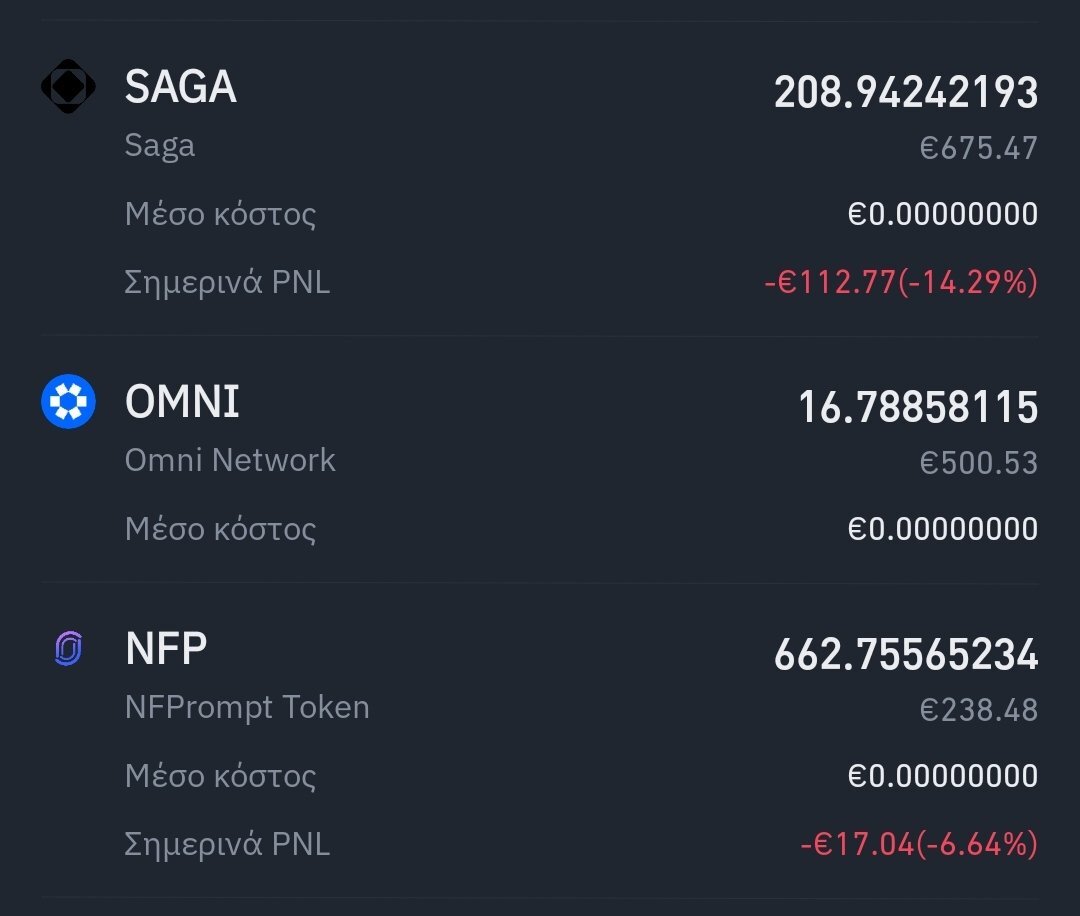Screen dimensions: 1080x916
Task: Tap the NFPrompt value €238.48
Action: pyautogui.click(x=979, y=710)
